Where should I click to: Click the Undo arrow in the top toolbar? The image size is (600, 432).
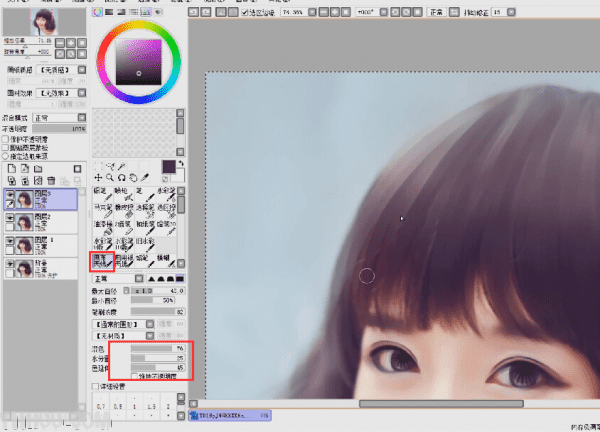[x=193, y=12]
